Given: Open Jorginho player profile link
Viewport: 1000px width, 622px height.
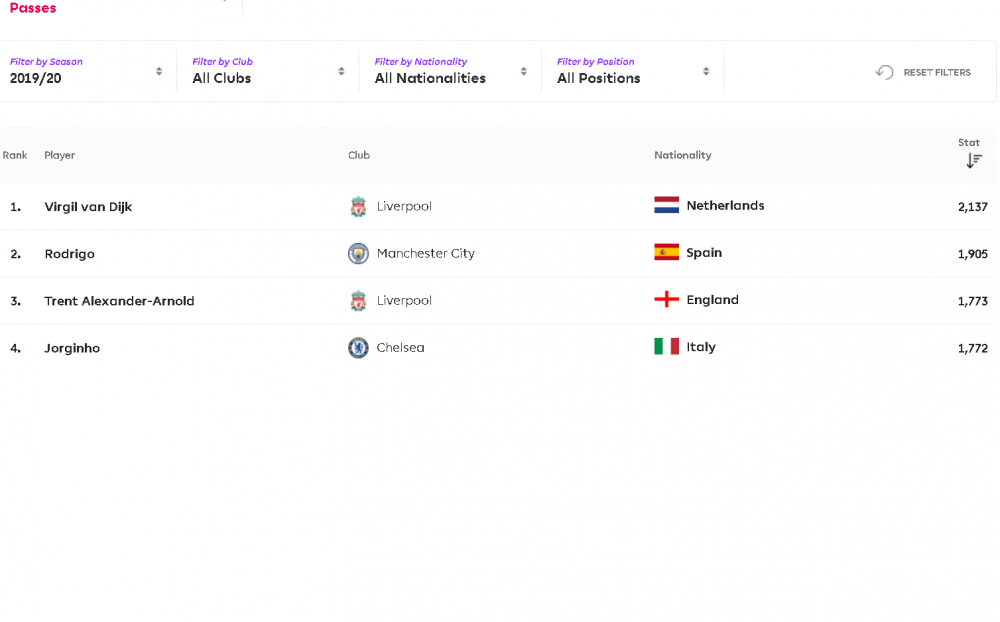Looking at the screenshot, I should [x=72, y=348].
